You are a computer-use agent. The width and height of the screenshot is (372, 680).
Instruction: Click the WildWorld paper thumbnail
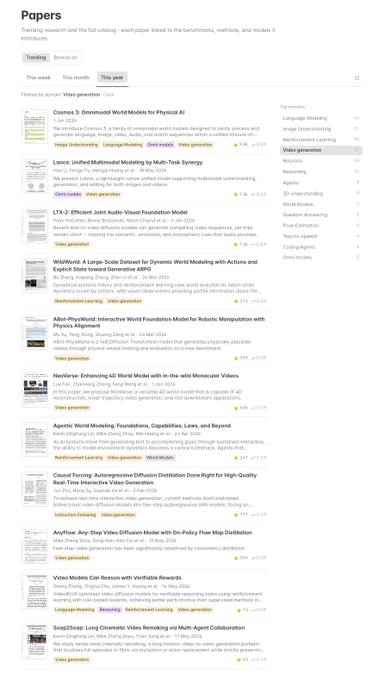(x=35, y=276)
